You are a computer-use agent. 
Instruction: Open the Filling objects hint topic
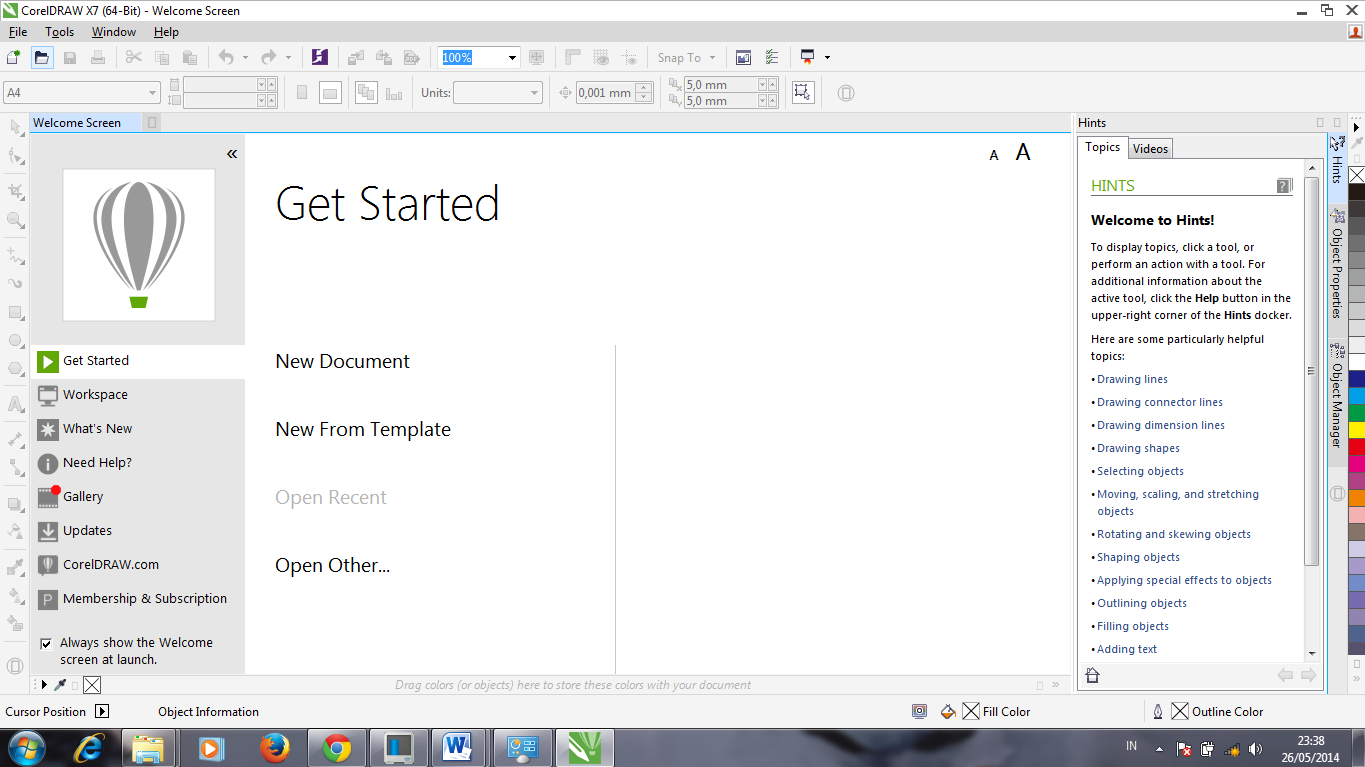pyautogui.click(x=1133, y=626)
